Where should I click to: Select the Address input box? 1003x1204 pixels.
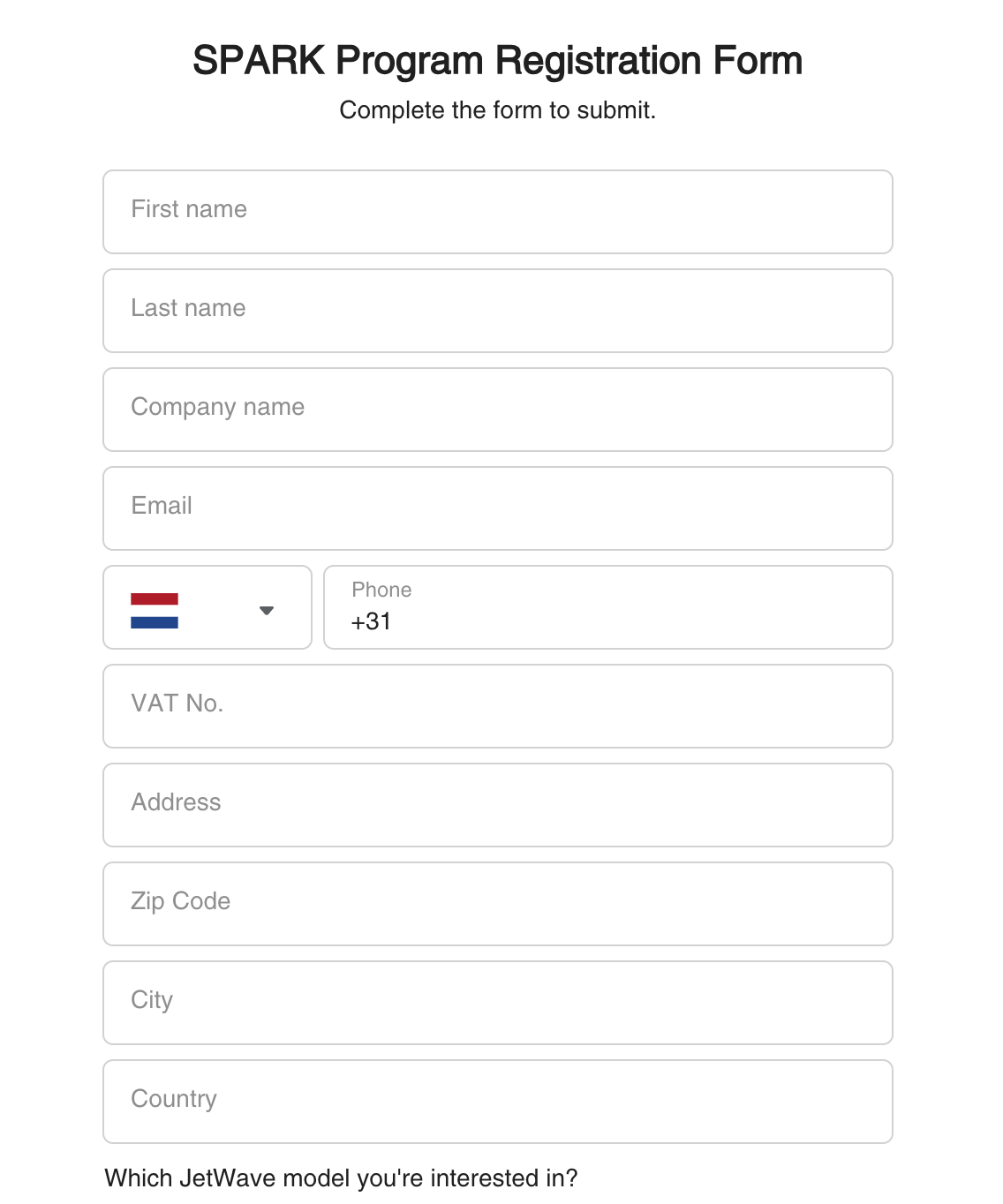(498, 805)
